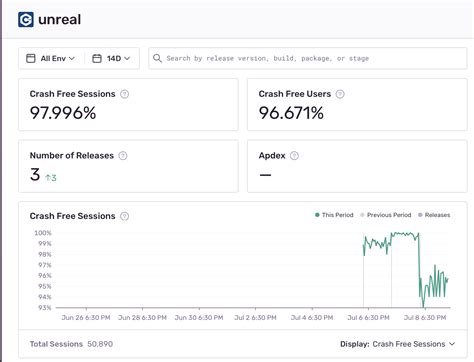Open the Crash Free Sessions card help icon
This screenshot has width=474, height=362.
(x=124, y=94)
